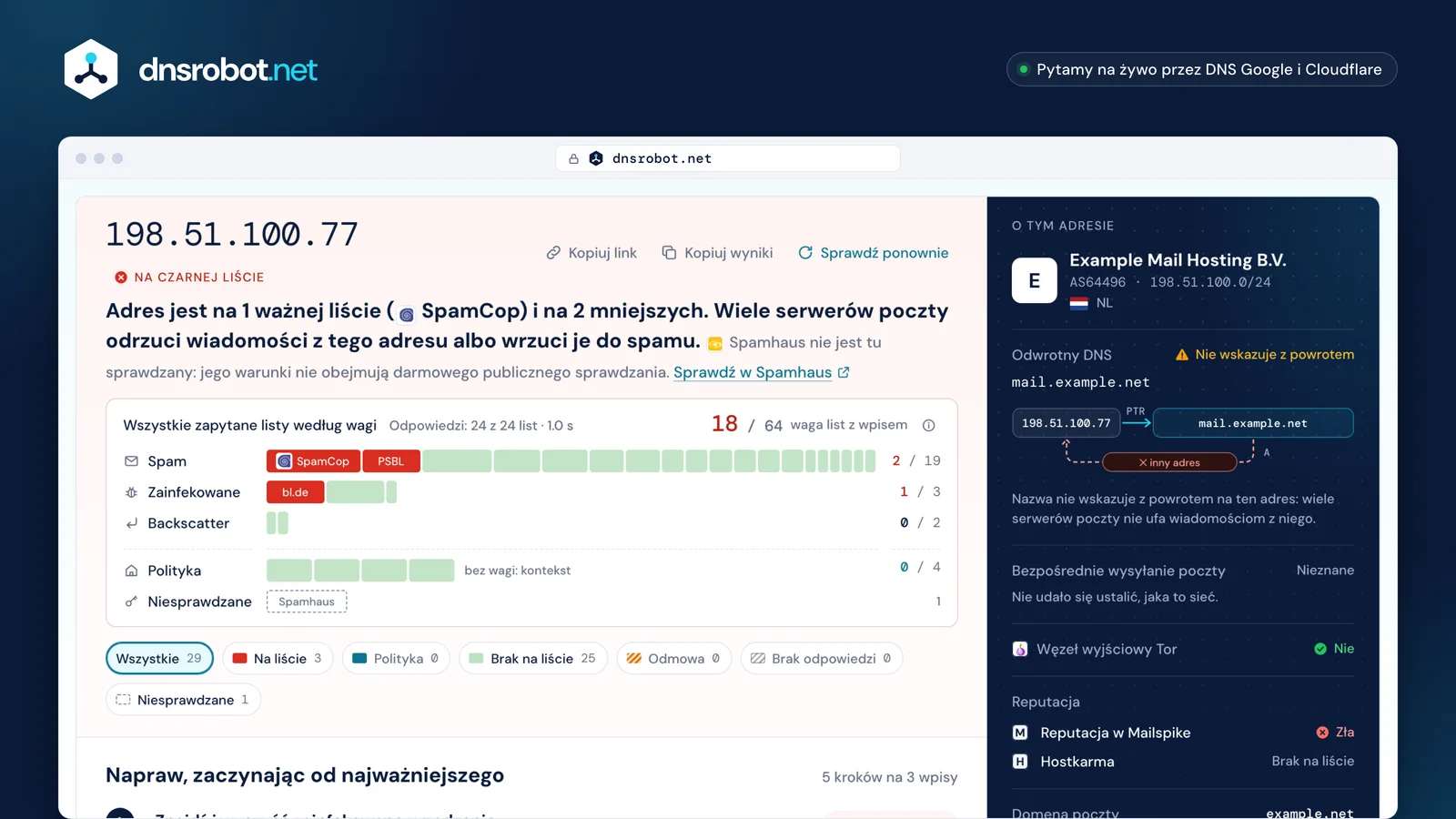Click the red bl.de listing block

(x=295, y=492)
